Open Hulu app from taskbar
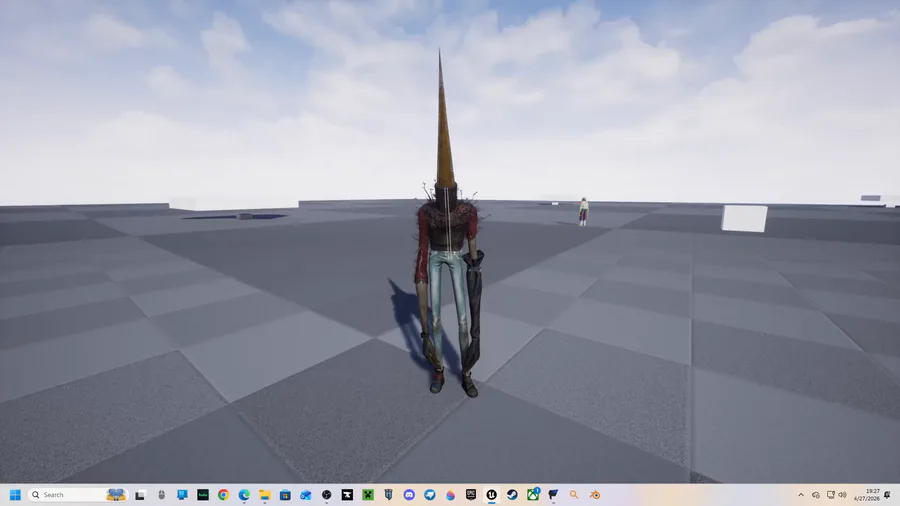Screen dimensions: 900x506 203,495
